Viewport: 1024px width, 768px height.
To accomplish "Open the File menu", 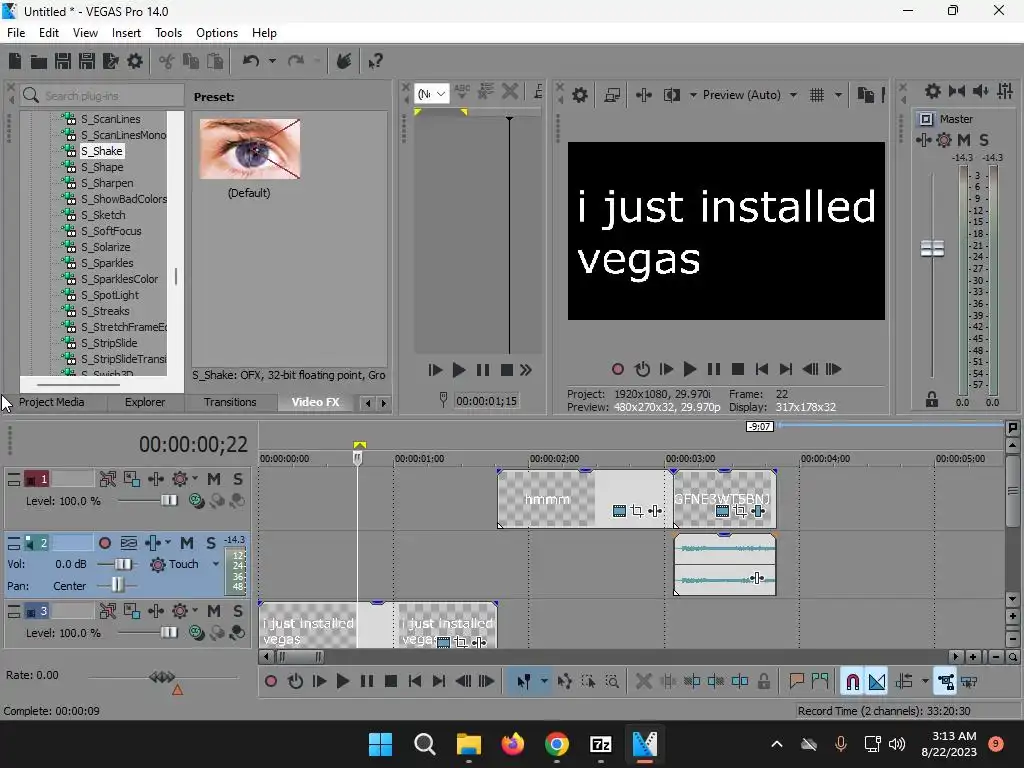I will pyautogui.click(x=16, y=33).
